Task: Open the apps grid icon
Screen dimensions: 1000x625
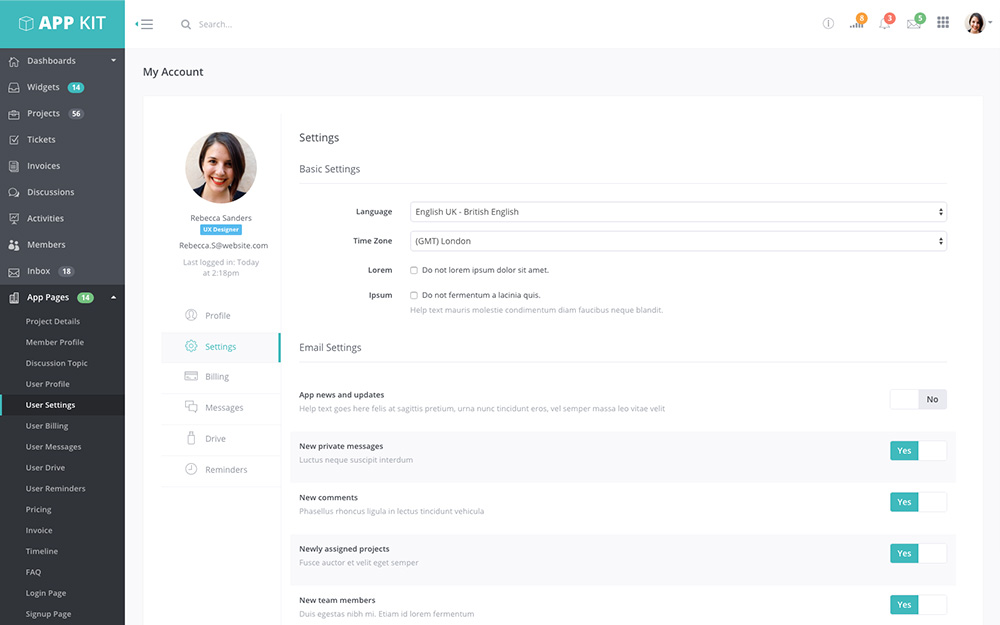Action: 943,23
